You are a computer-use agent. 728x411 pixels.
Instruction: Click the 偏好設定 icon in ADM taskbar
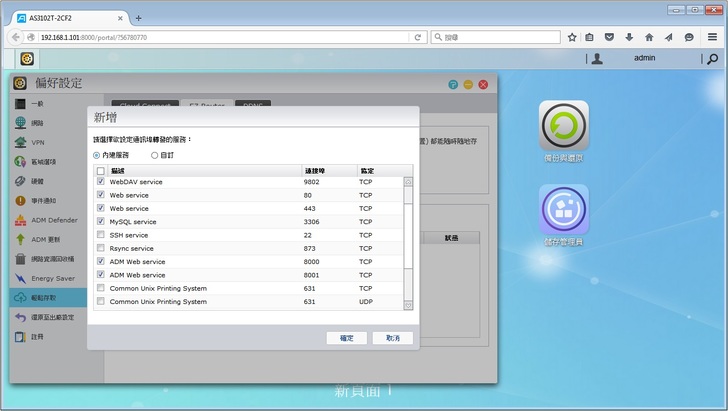click(x=27, y=59)
